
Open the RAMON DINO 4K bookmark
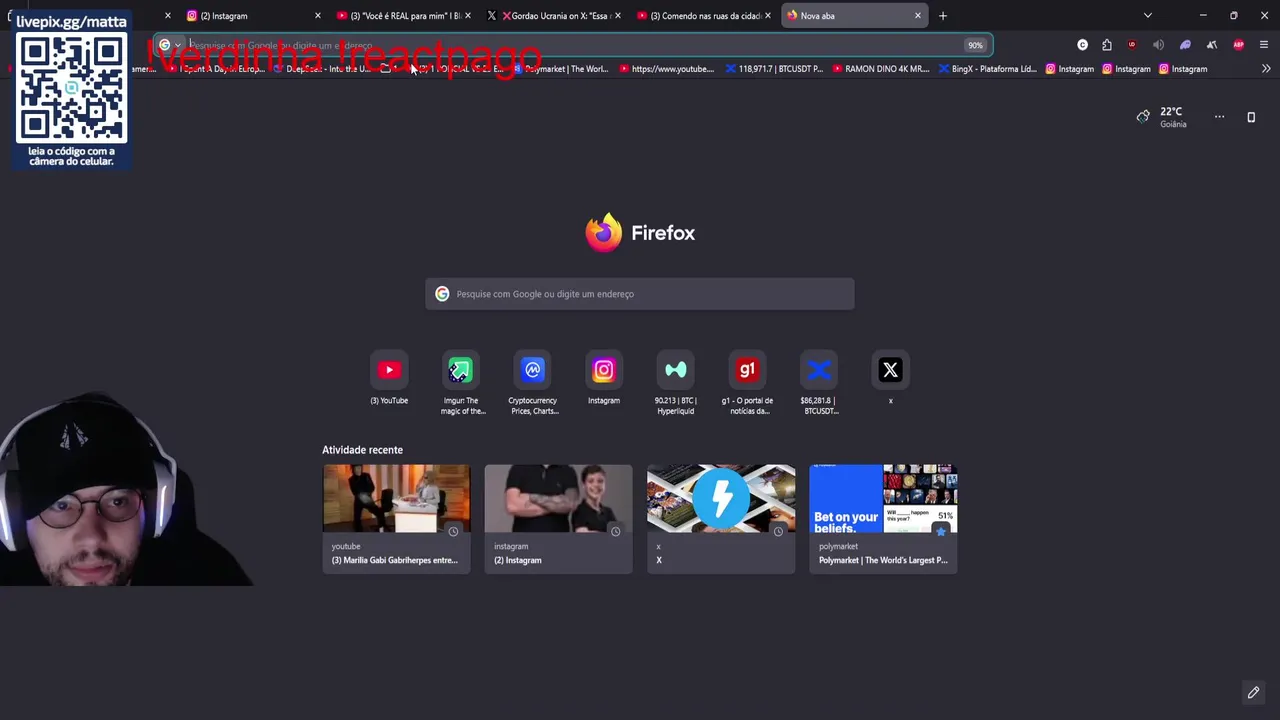[x=880, y=69]
